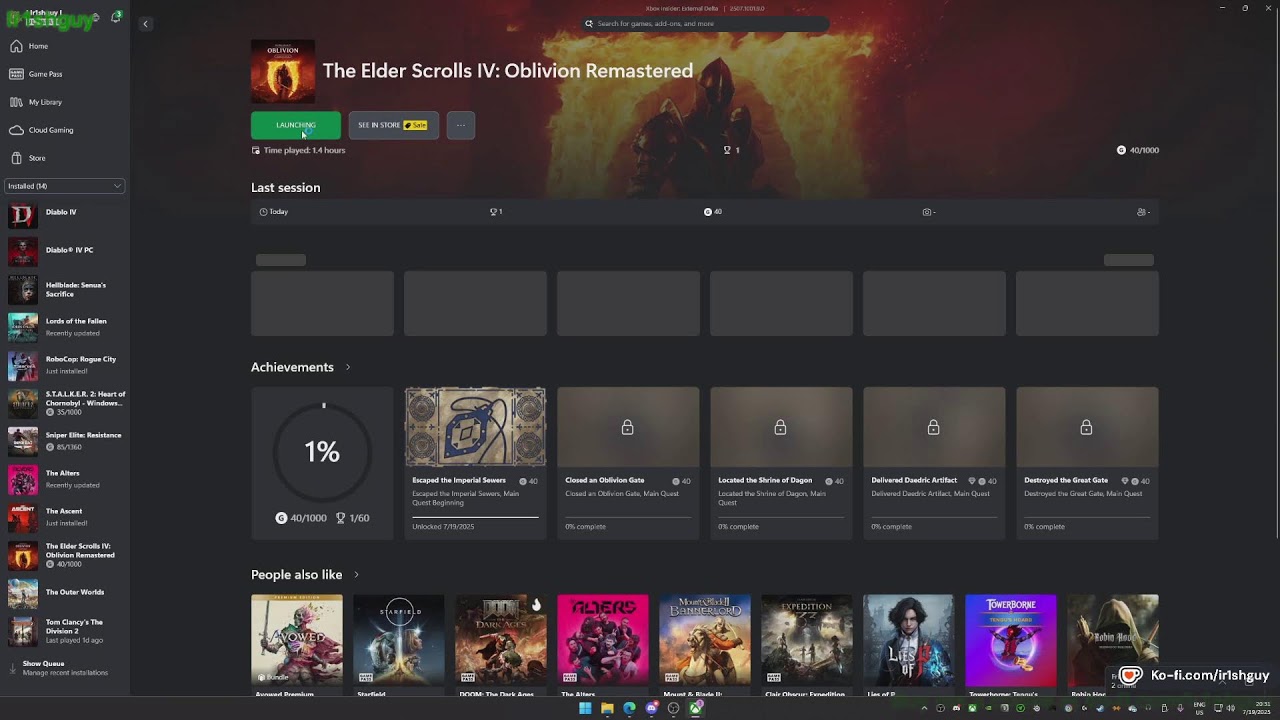
Task: Click the Last session screenshots camera icon
Action: coord(927,212)
